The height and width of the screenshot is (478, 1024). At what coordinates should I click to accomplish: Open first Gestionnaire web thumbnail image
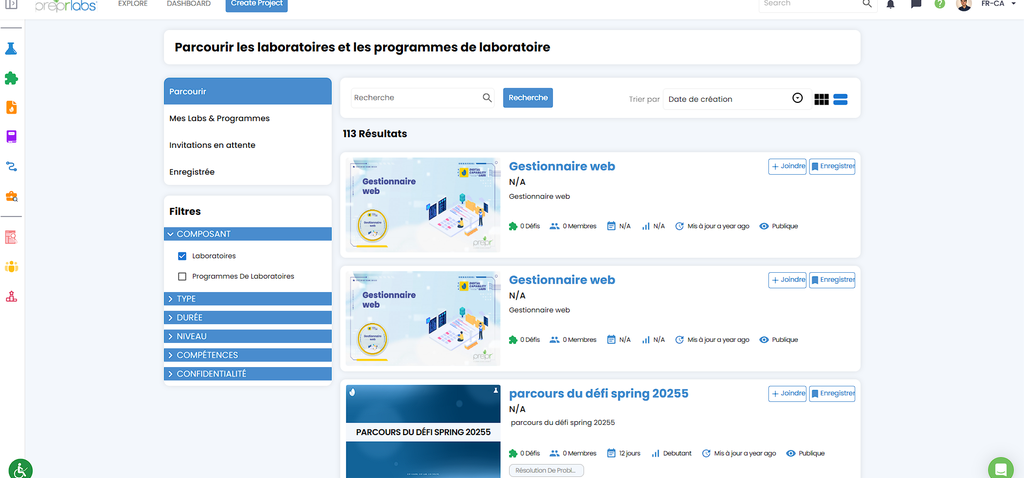[423, 205]
